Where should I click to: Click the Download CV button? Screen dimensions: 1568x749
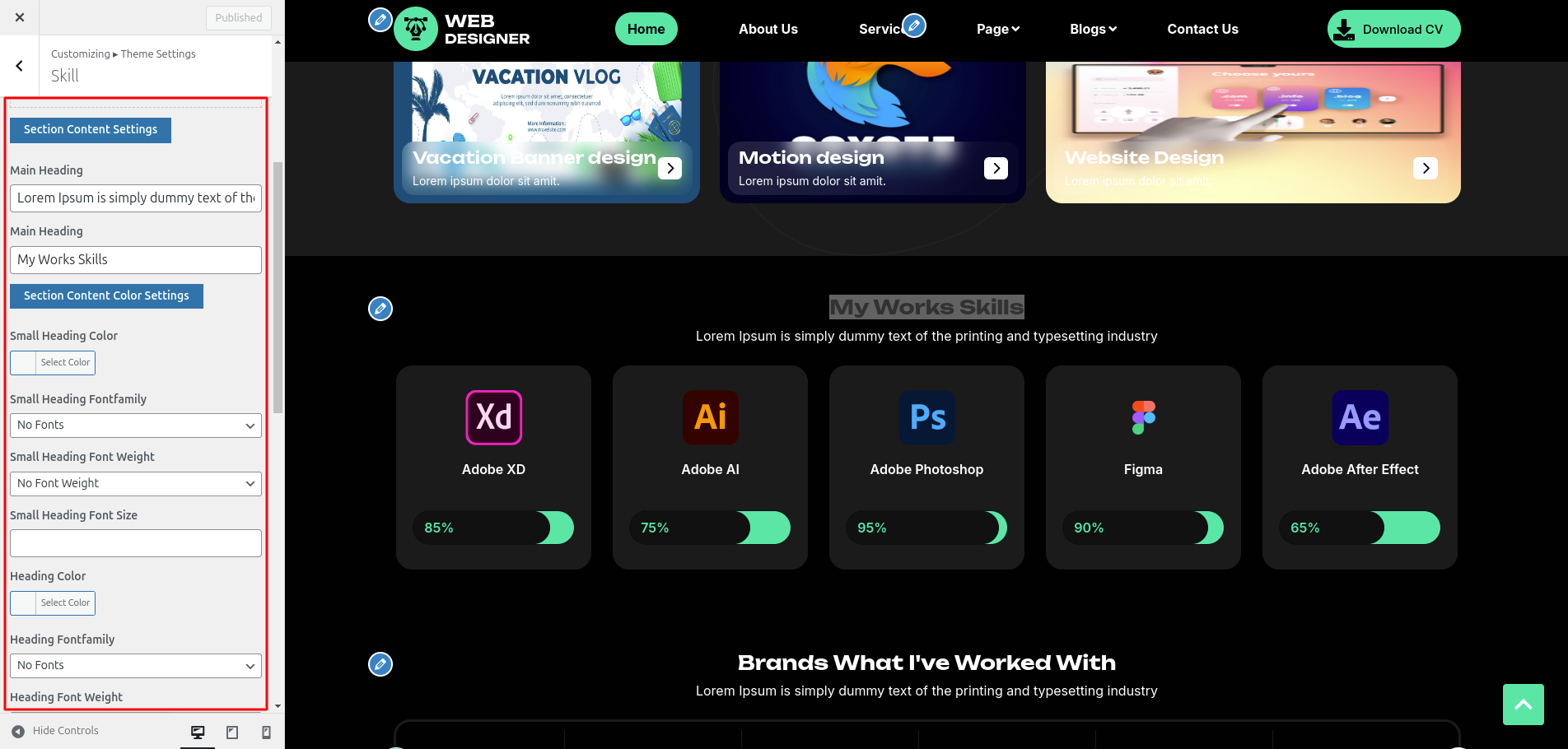(1393, 29)
